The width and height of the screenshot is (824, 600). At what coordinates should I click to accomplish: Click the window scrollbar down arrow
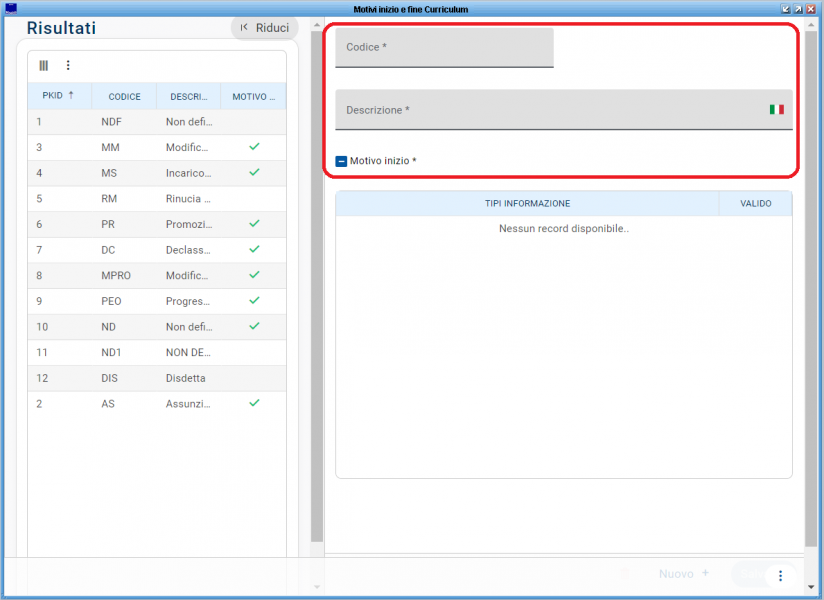(x=811, y=587)
